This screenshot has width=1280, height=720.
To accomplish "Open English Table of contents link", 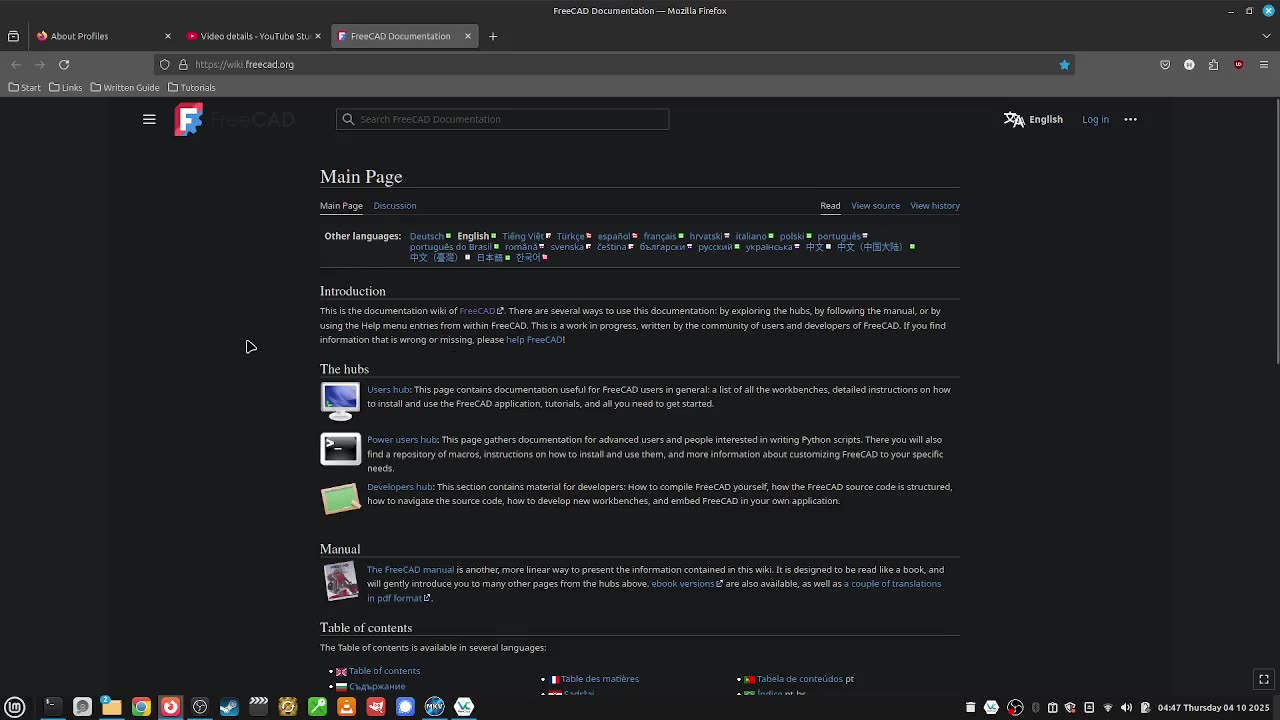I will pyautogui.click(x=384, y=671).
